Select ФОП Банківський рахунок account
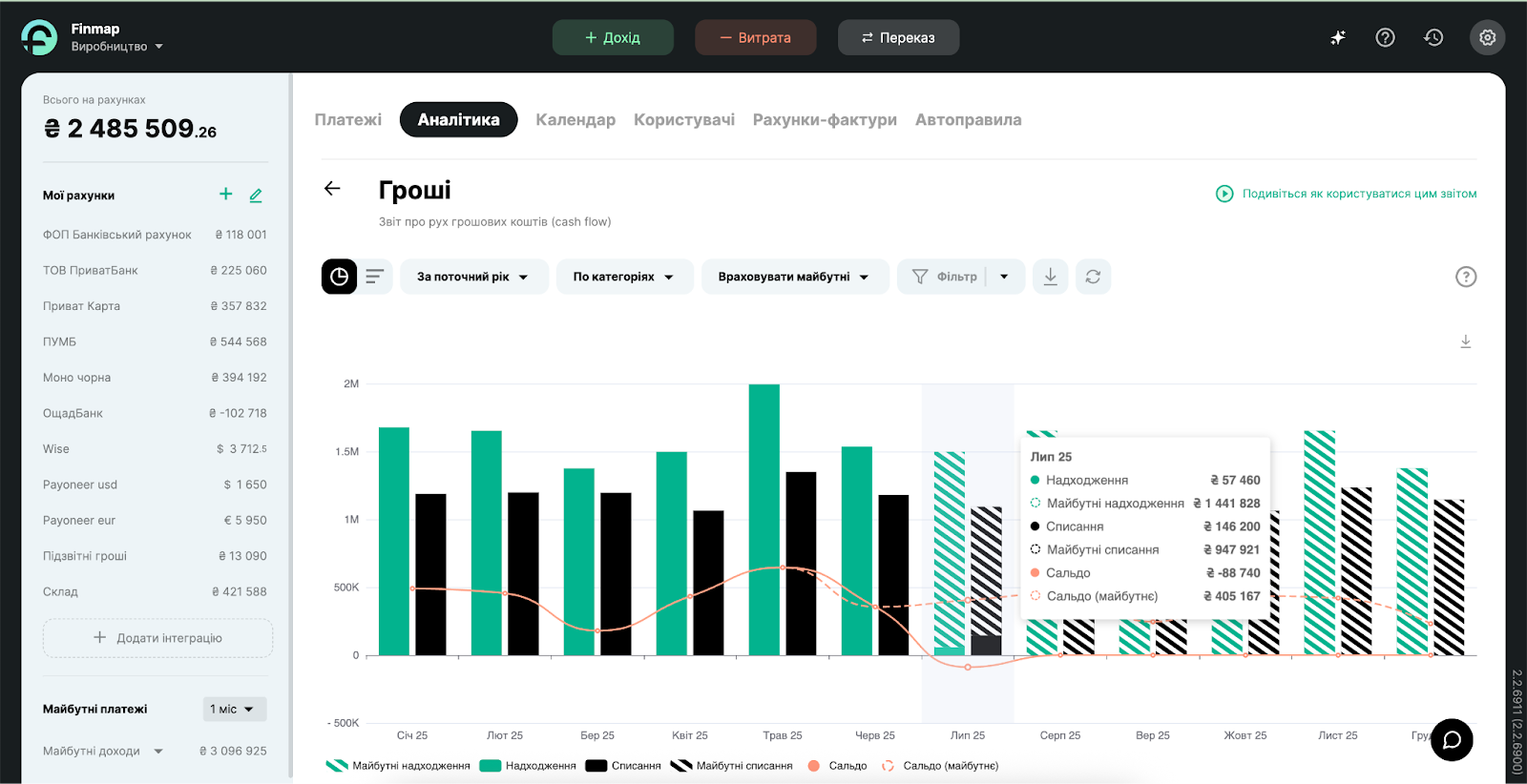1527x784 pixels. pos(155,235)
